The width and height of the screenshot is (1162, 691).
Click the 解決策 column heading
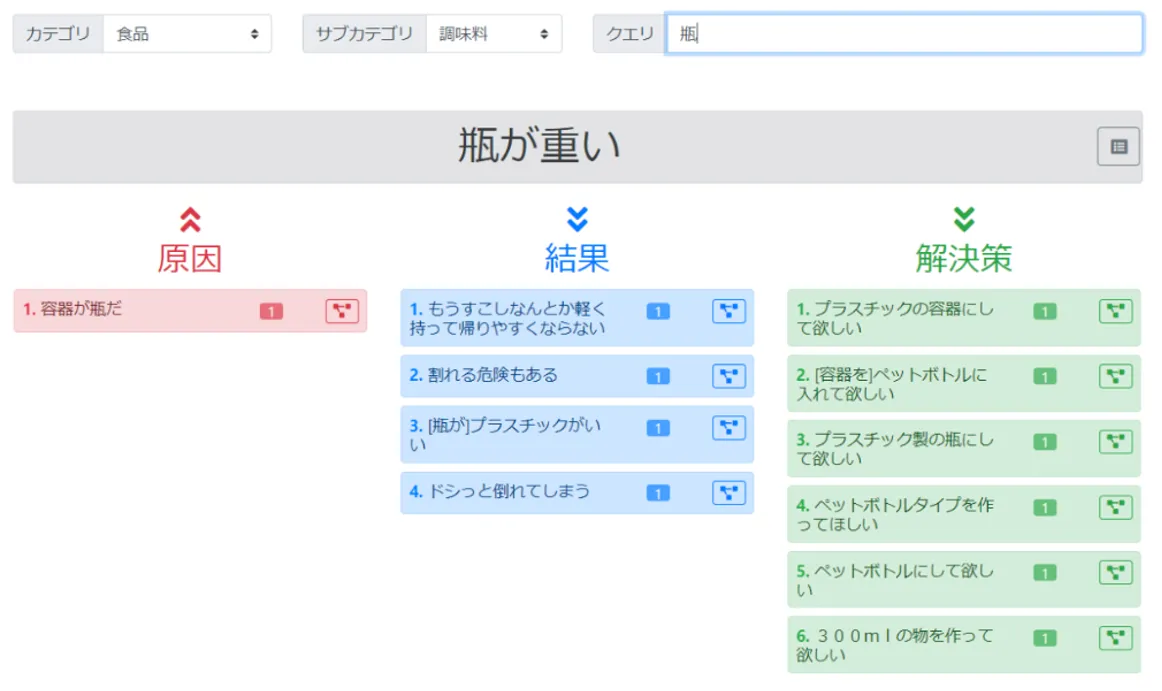[964, 258]
